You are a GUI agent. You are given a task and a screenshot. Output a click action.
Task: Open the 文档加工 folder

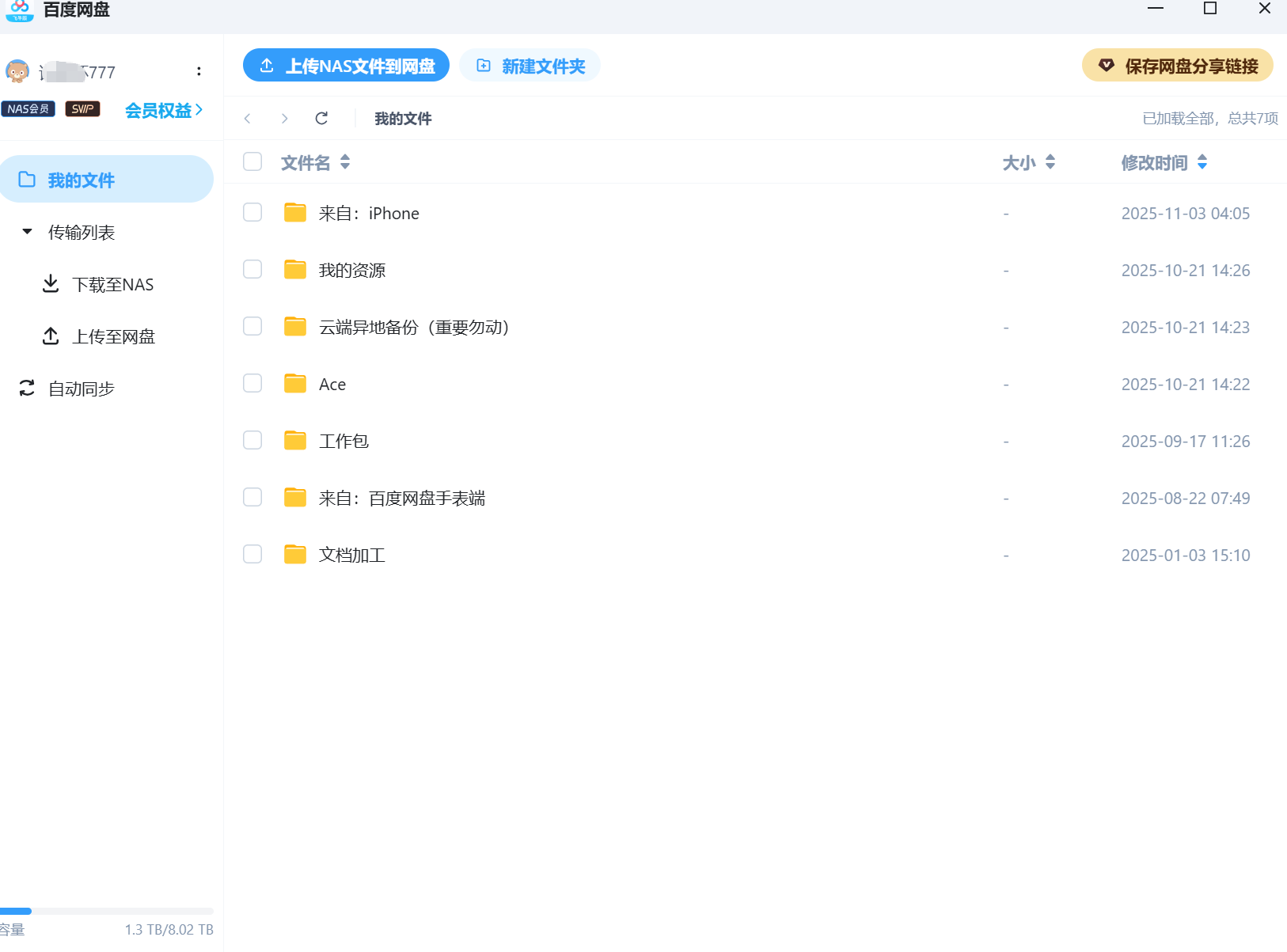351,554
